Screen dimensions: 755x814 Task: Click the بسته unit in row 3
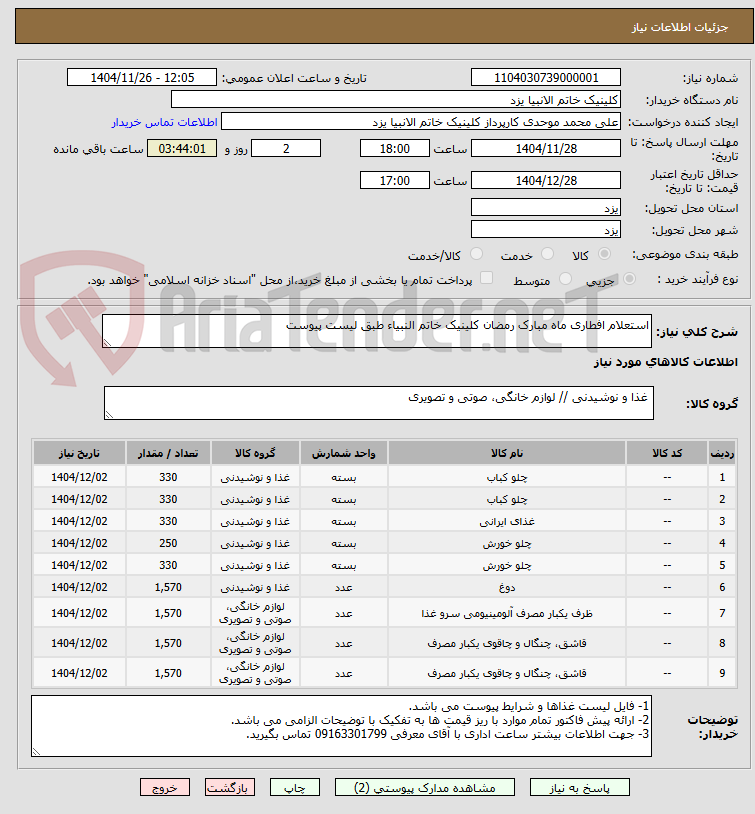click(x=343, y=521)
